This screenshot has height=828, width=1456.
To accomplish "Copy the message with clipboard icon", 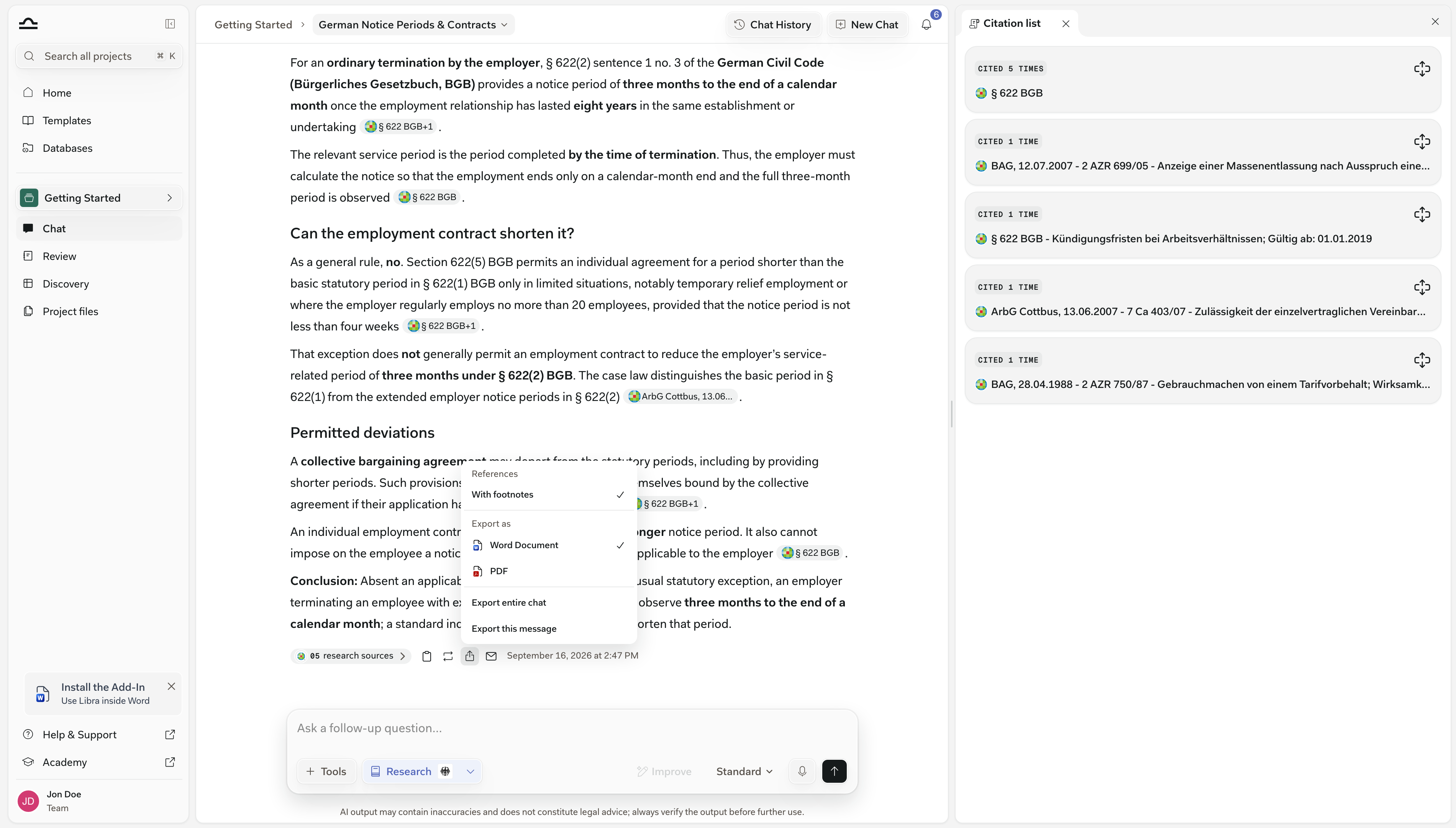I will point(427,655).
